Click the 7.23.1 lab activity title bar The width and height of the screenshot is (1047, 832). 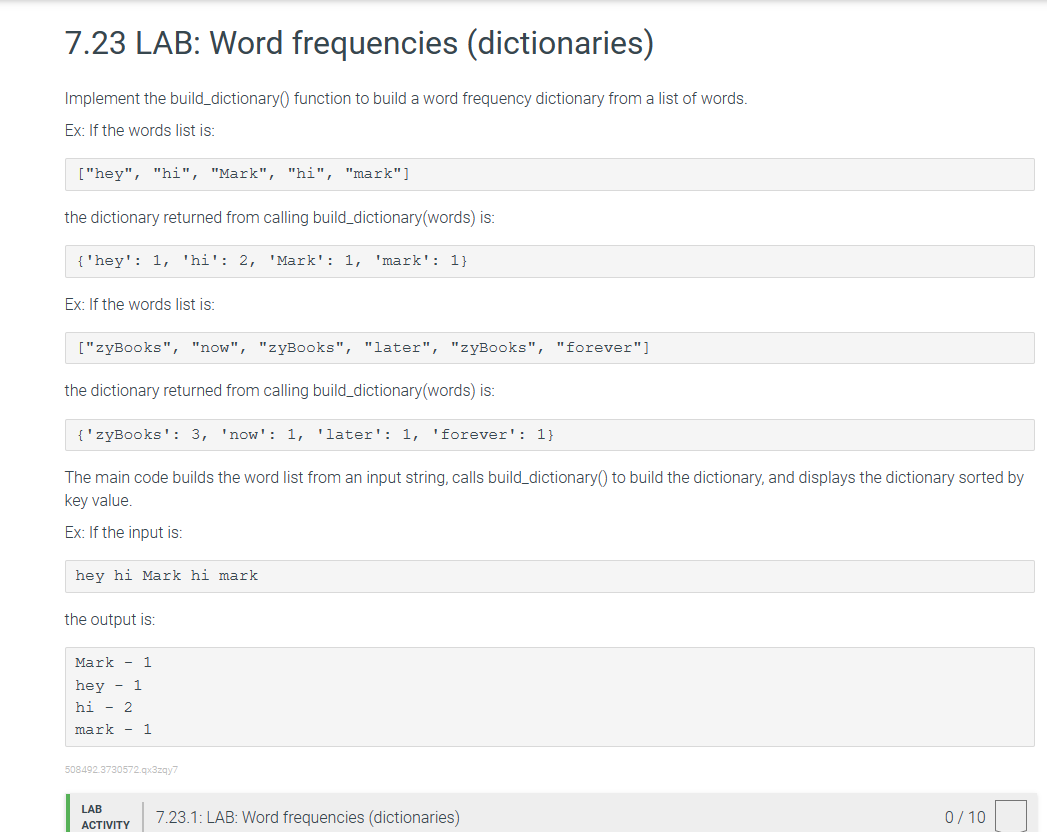307,816
